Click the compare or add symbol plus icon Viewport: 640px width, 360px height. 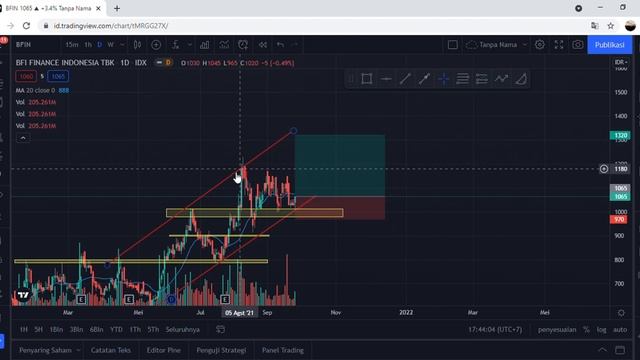tap(156, 45)
